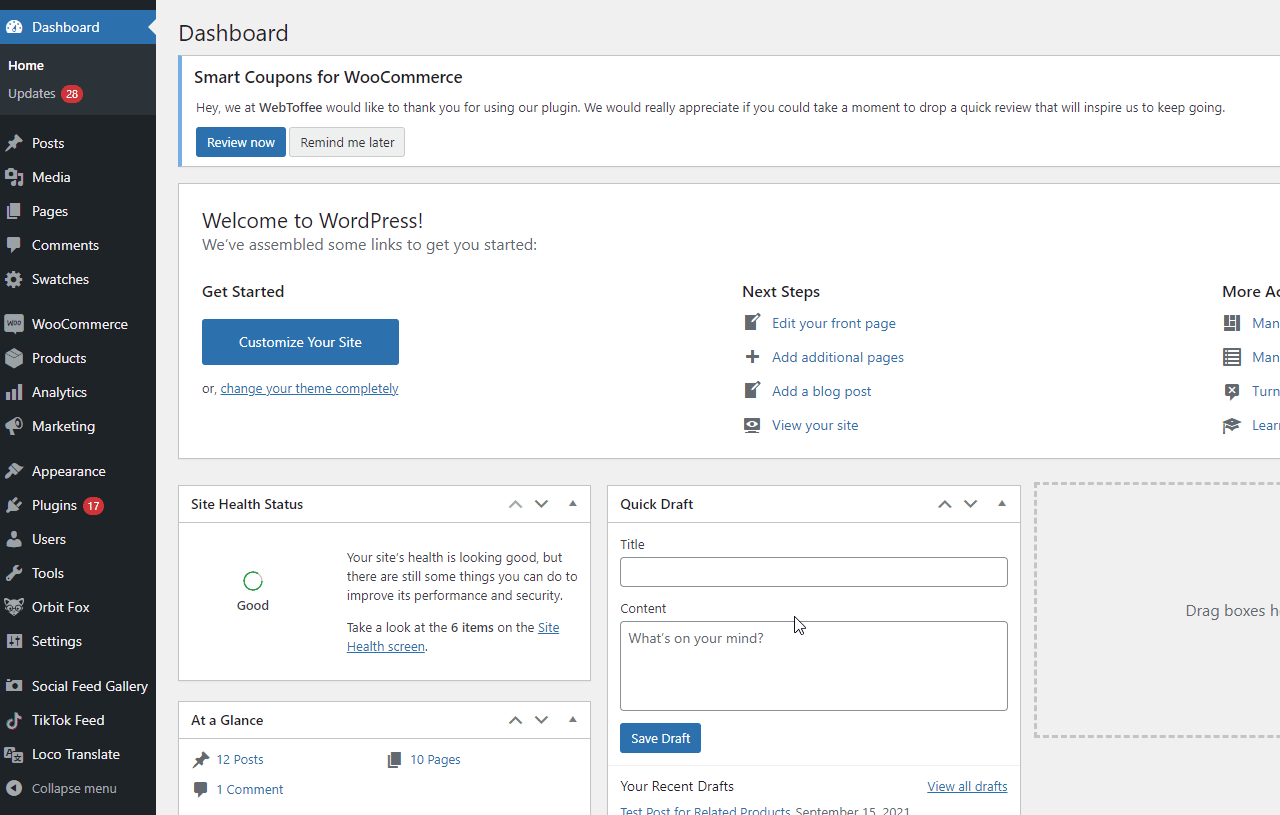Image resolution: width=1280 pixels, height=815 pixels.
Task: Open the Settings menu label
Action: pyautogui.click(x=57, y=641)
